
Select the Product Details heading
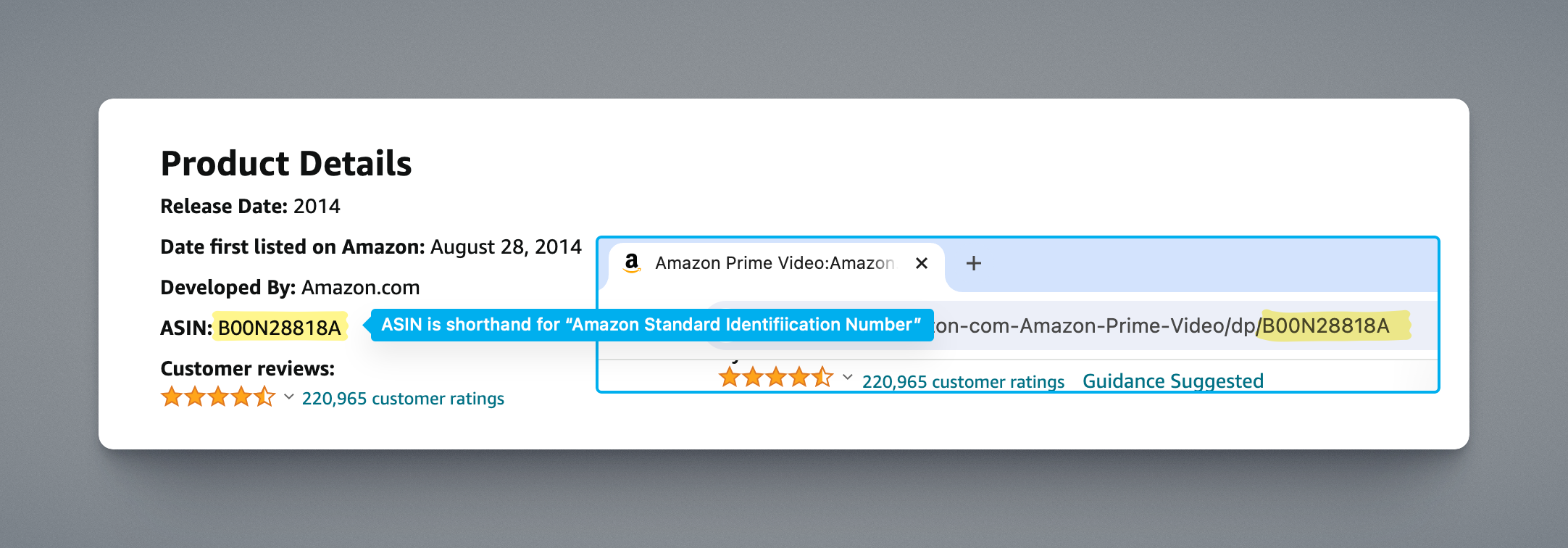coord(286,162)
